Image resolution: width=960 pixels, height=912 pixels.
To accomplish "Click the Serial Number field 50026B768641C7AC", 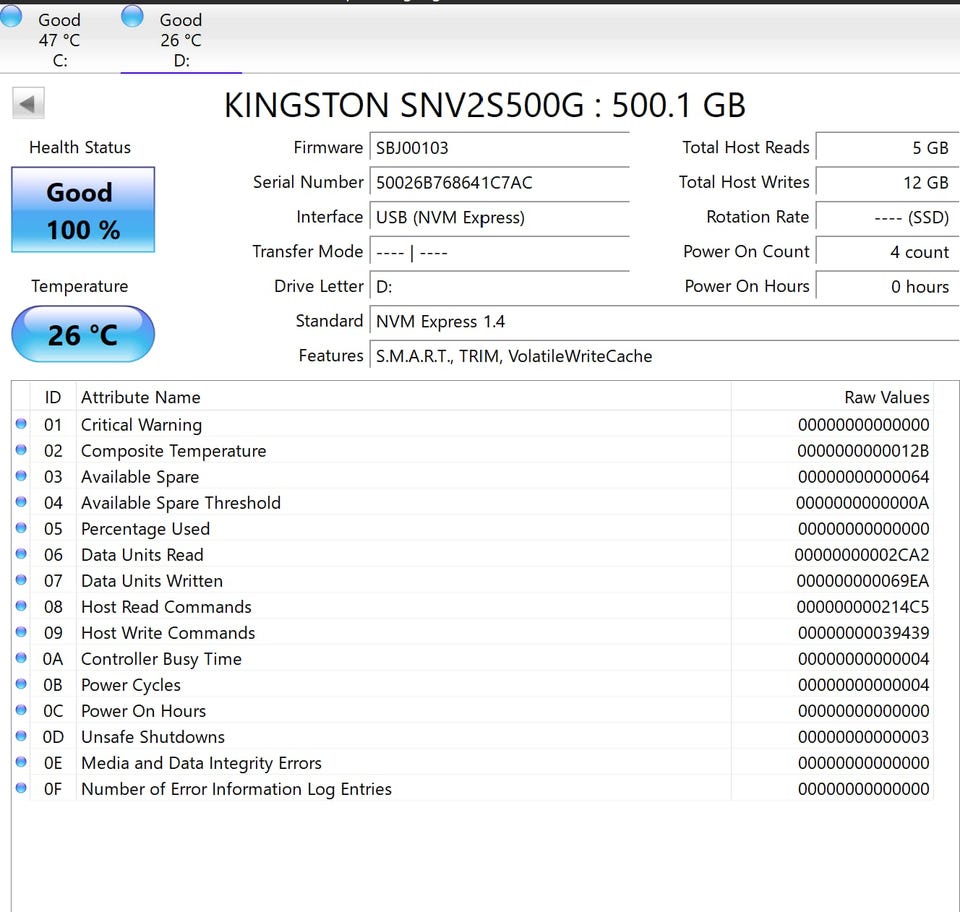I will [x=500, y=182].
